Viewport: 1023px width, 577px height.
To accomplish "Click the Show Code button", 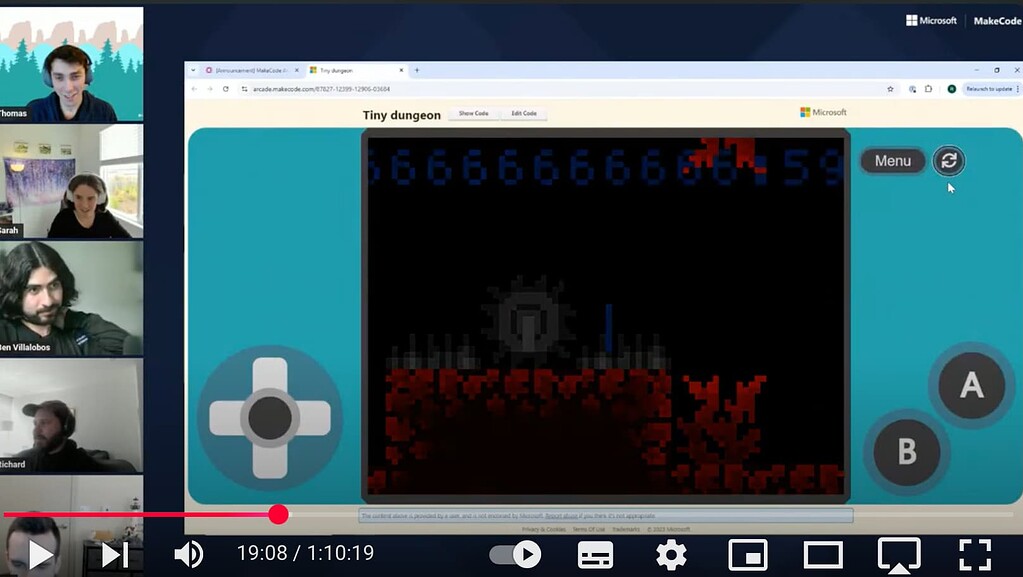I will [473, 114].
